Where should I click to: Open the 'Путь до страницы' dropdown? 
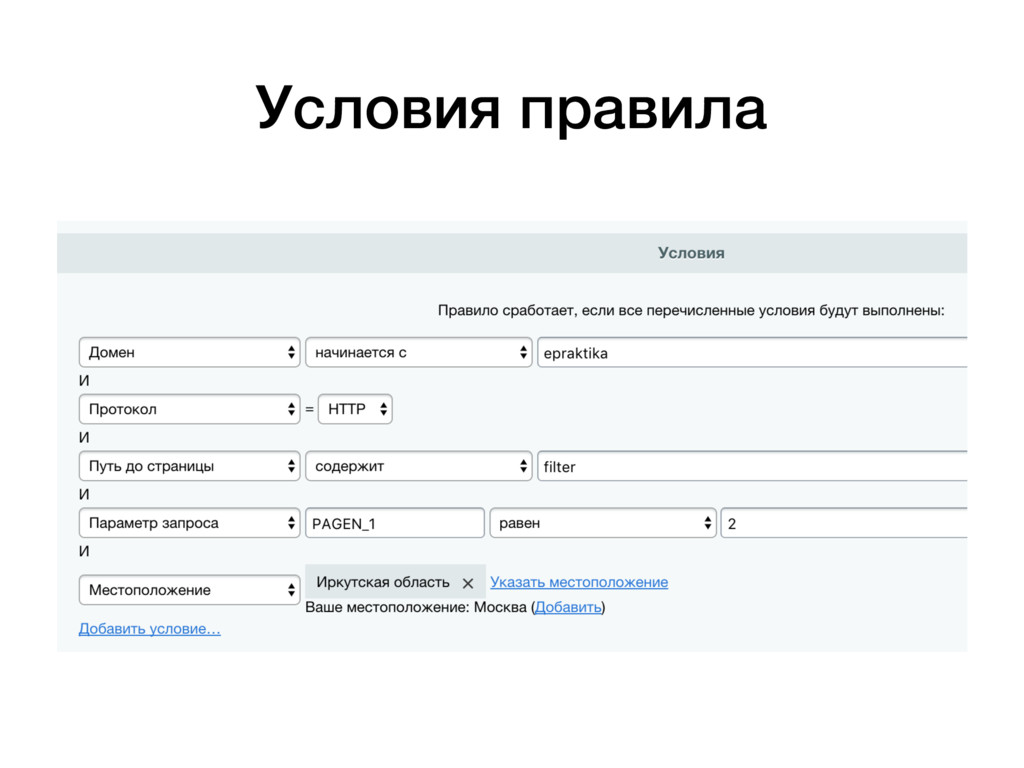(189, 466)
